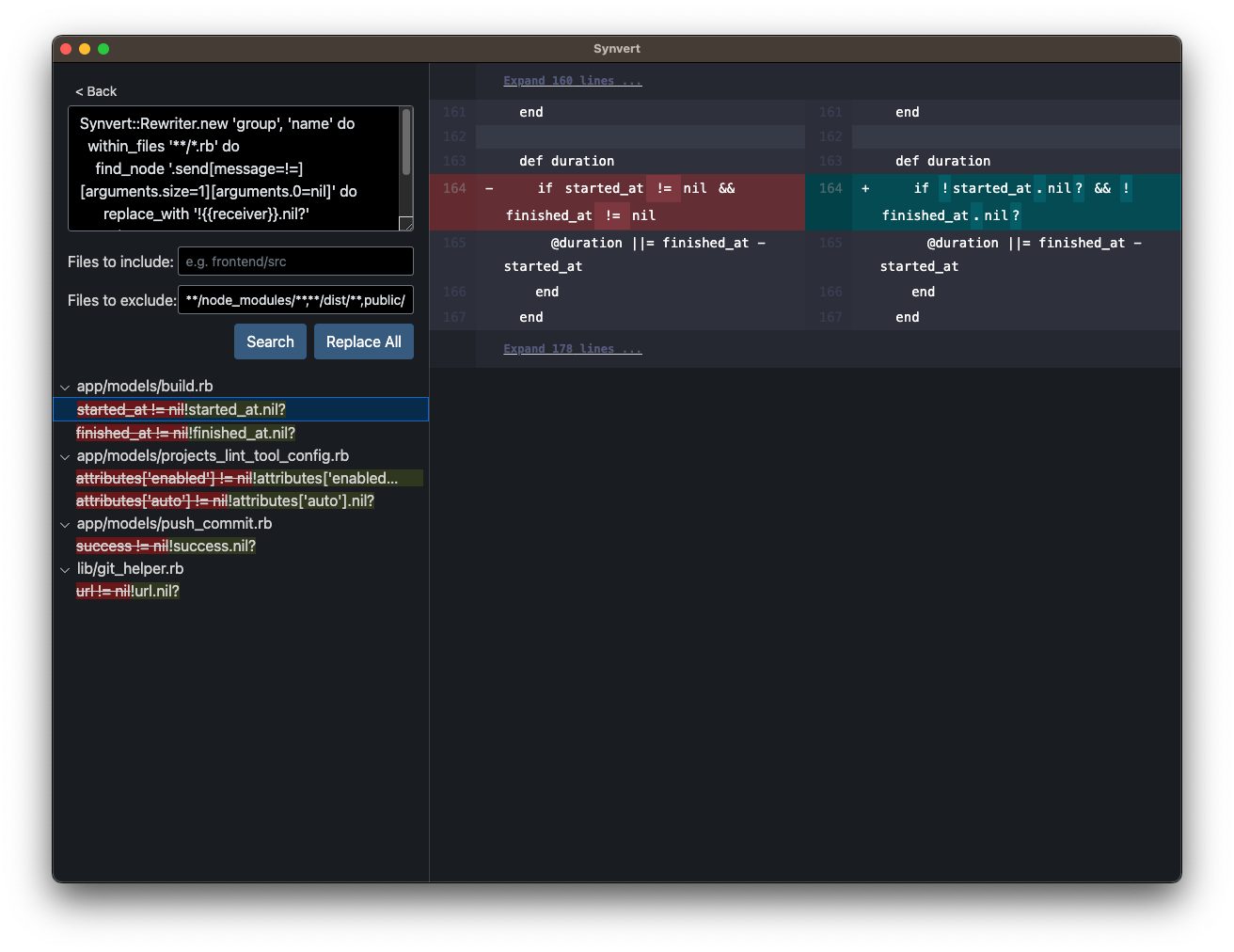The height and width of the screenshot is (952, 1234).
Task: Maximize the Synvert window with green button
Action: pos(103,49)
